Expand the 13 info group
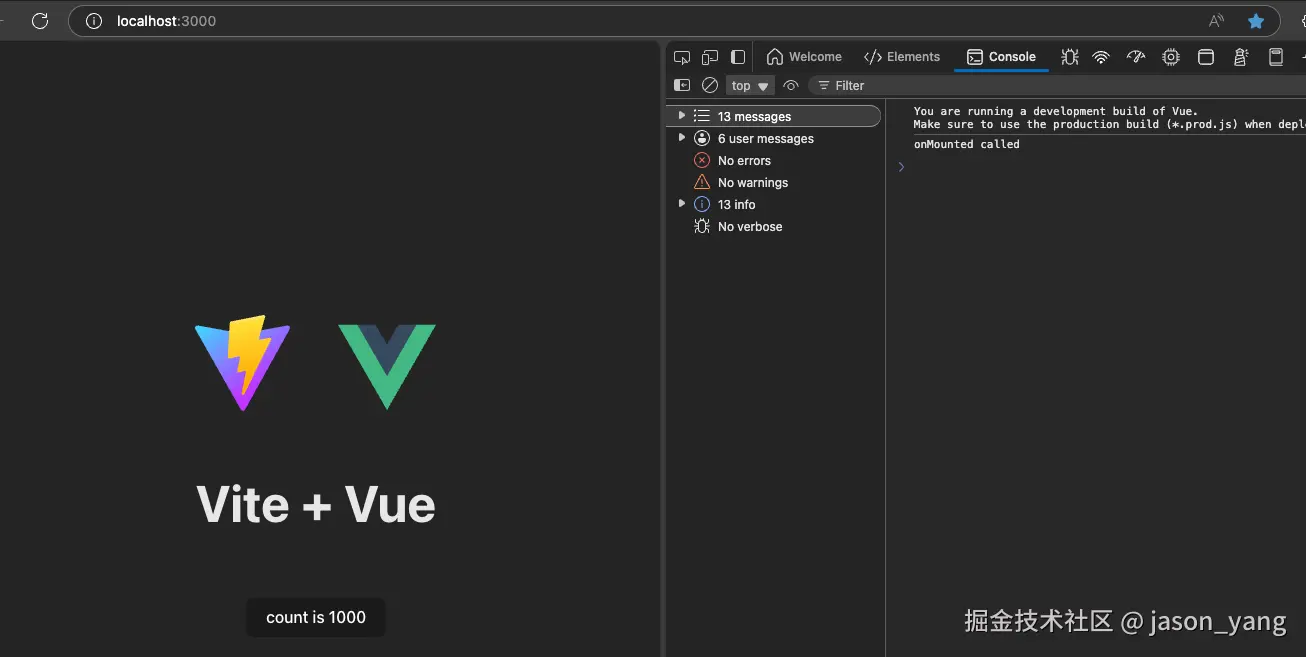Viewport: 1306px width, 657px height. click(x=682, y=203)
